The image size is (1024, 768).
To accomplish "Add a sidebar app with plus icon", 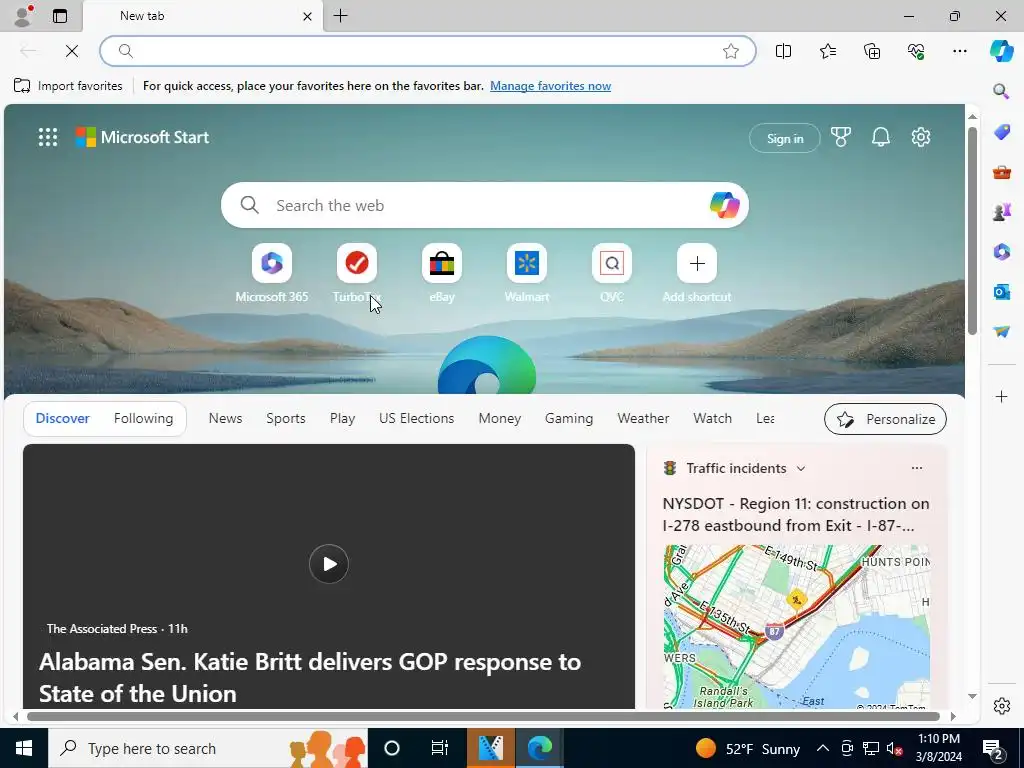I will click(x=1001, y=396).
